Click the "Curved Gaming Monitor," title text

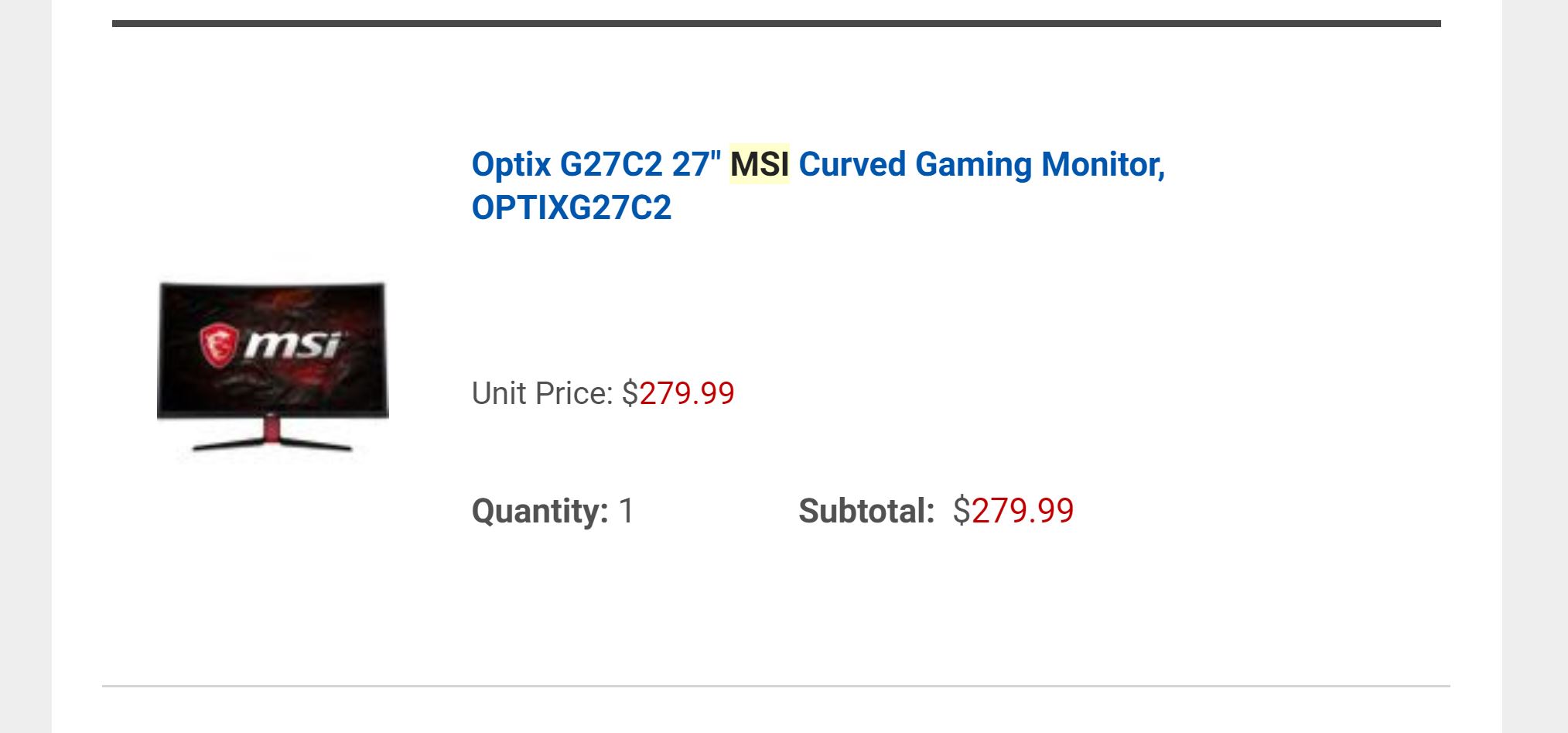(981, 164)
